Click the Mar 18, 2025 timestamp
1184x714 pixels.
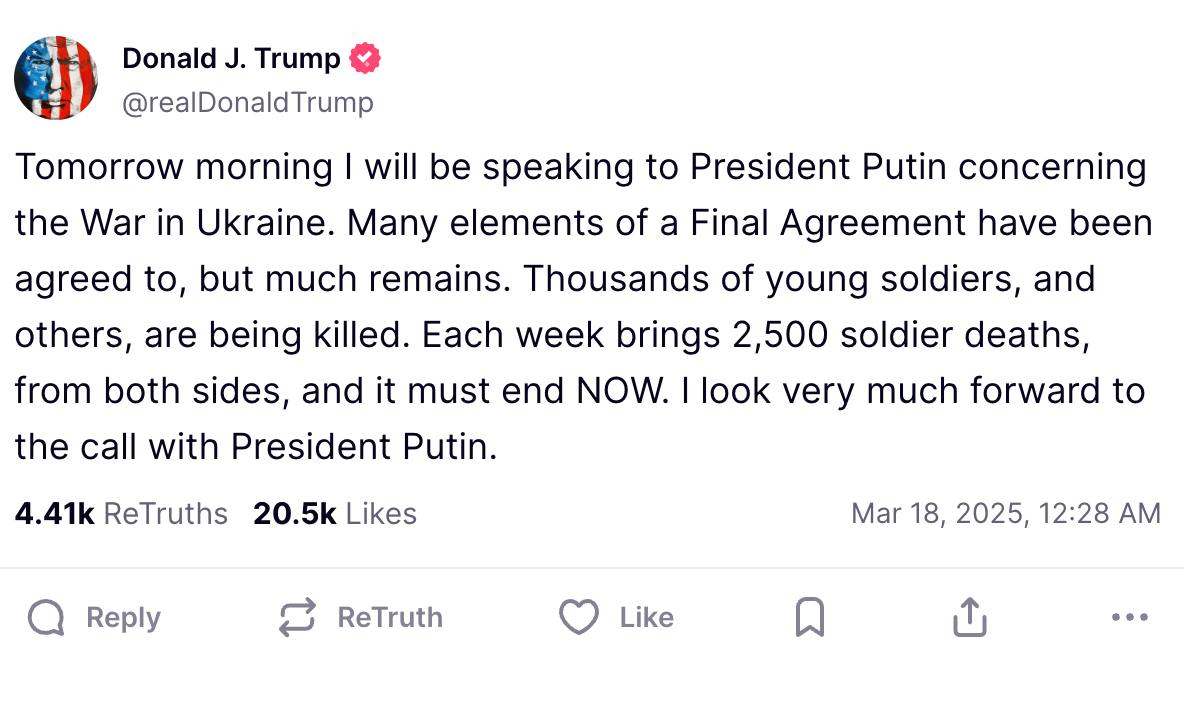pyautogui.click(x=1005, y=514)
